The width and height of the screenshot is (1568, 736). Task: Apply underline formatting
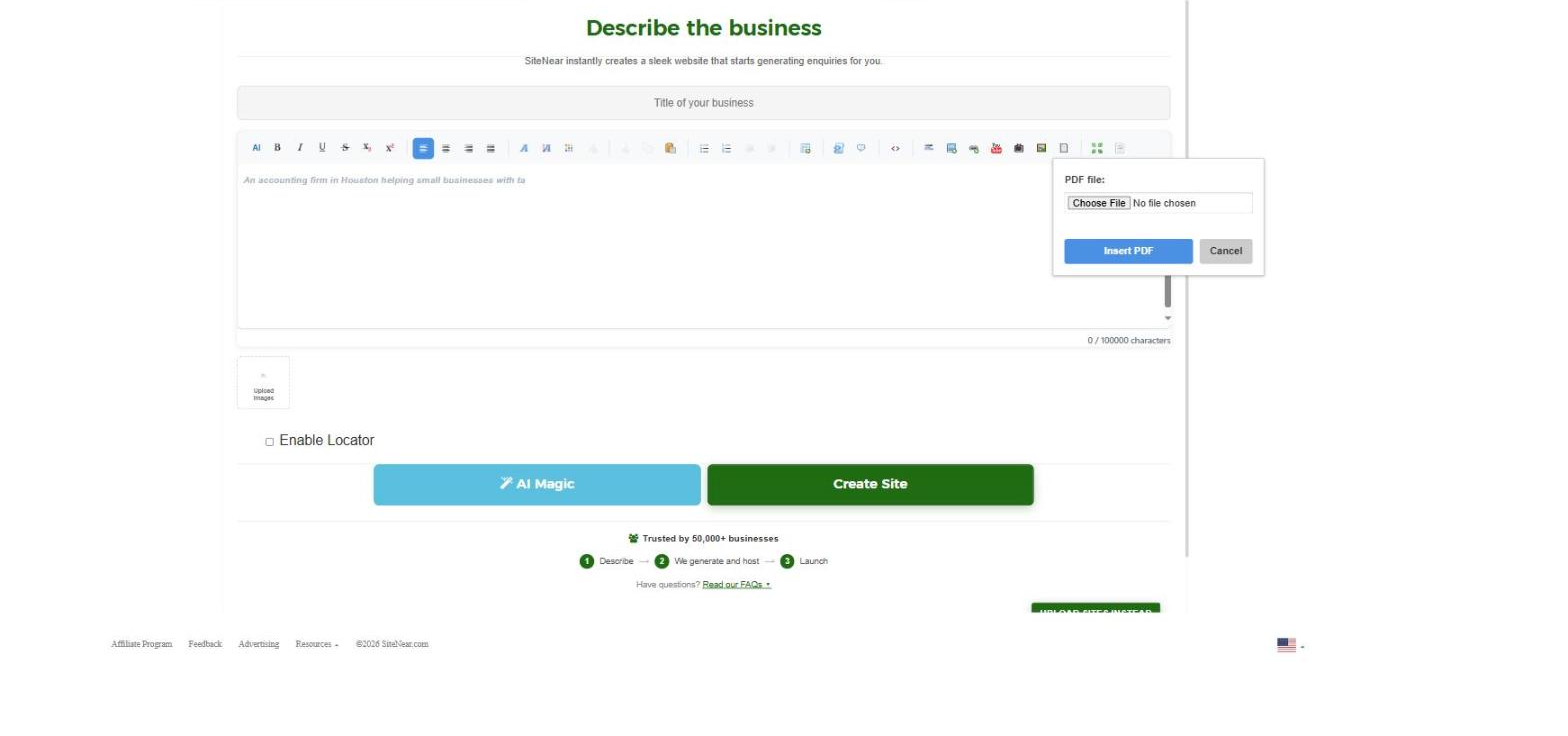point(322,148)
